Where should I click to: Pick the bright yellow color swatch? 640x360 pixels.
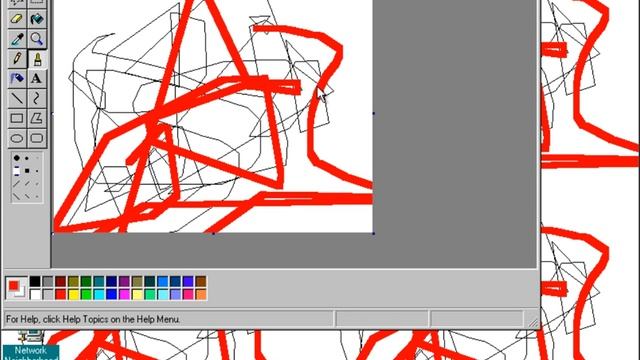73,294
